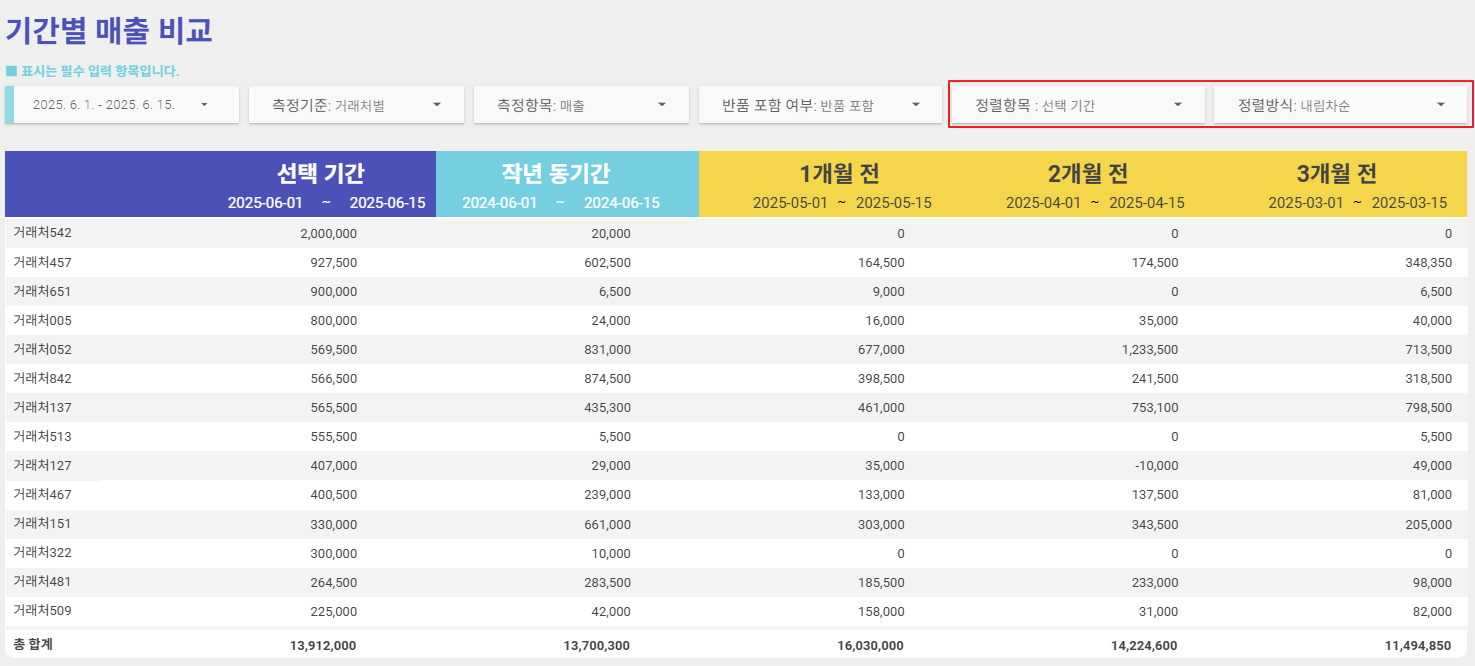Click the value 158,000 for 거래처509
This screenshot has height=666, width=1475.
click(881, 610)
